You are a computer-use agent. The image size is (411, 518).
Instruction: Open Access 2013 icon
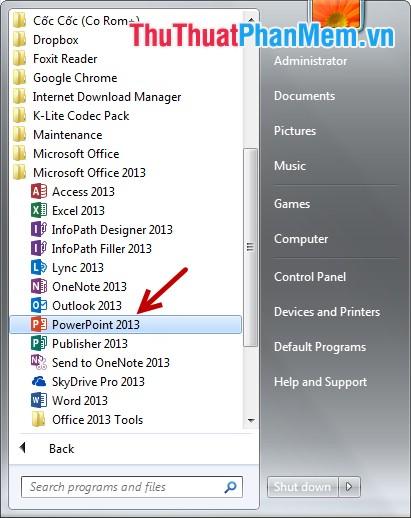39,191
